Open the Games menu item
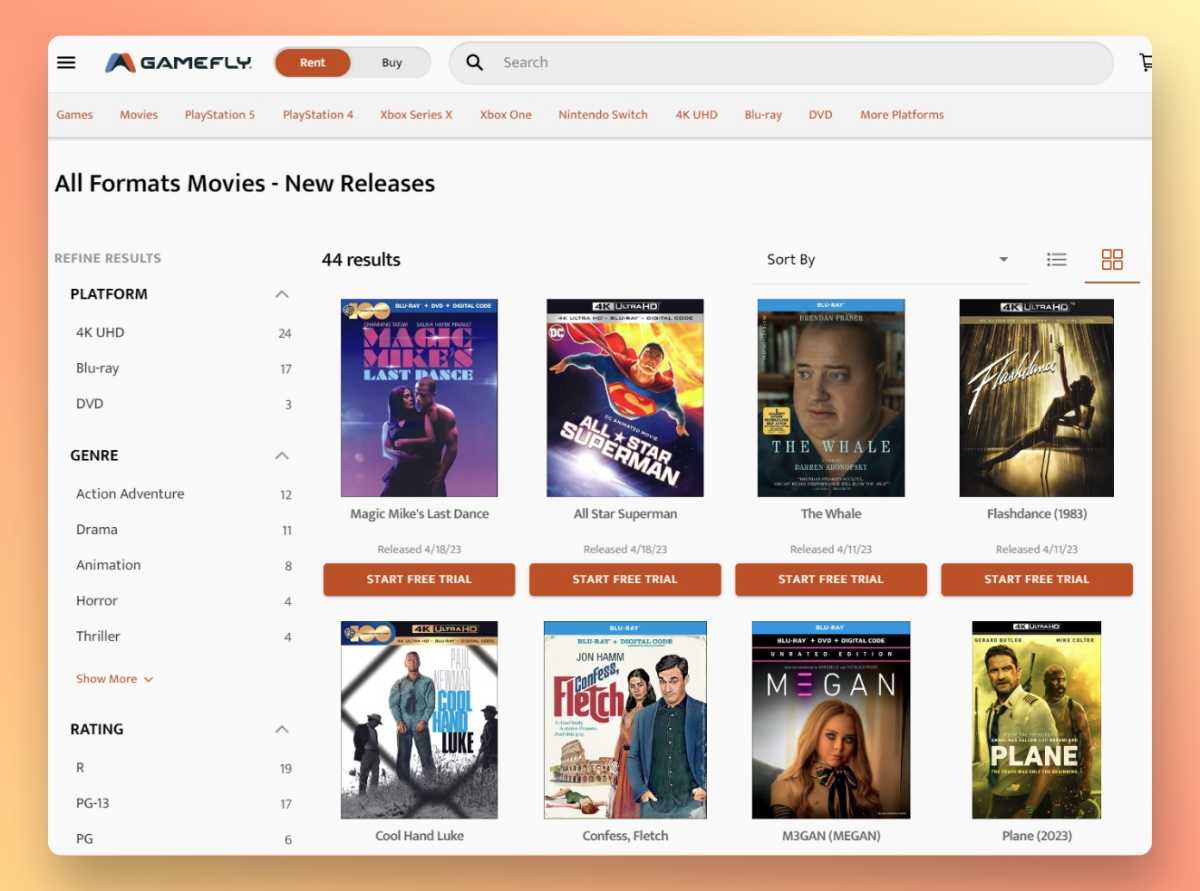This screenshot has width=1200, height=891. (75, 115)
